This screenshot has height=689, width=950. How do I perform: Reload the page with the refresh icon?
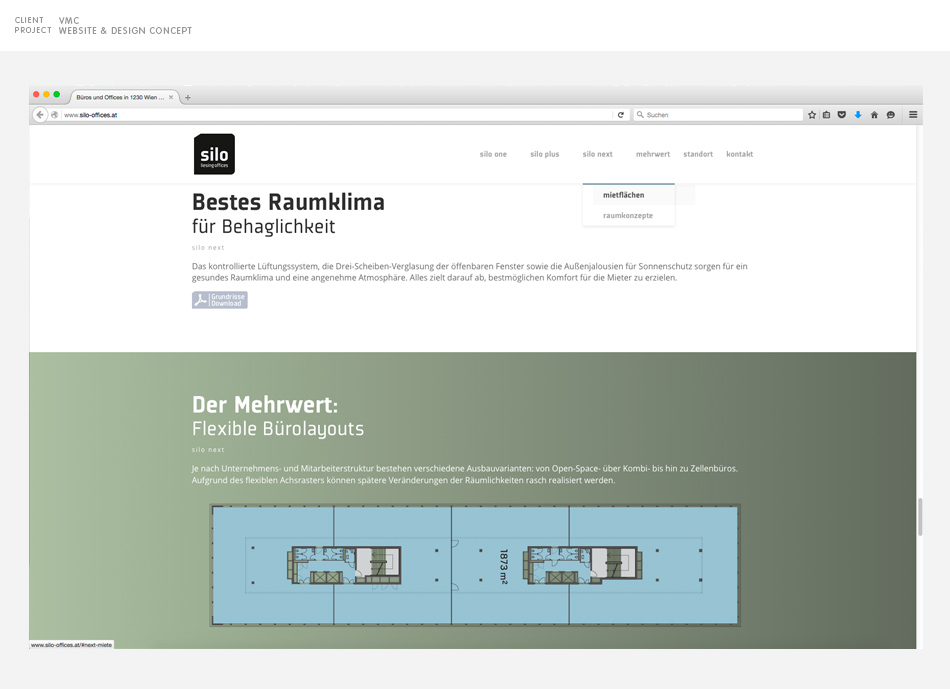tap(621, 115)
